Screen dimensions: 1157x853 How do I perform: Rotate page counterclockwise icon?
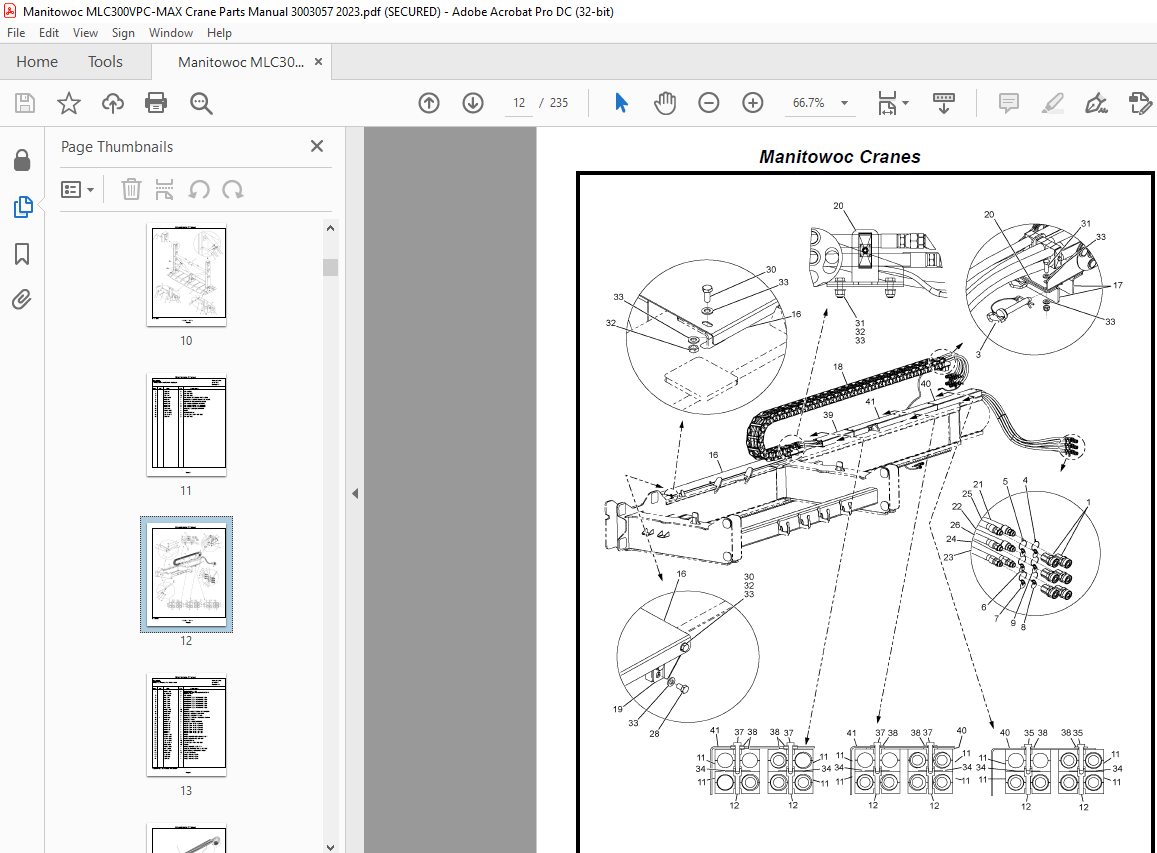point(198,190)
